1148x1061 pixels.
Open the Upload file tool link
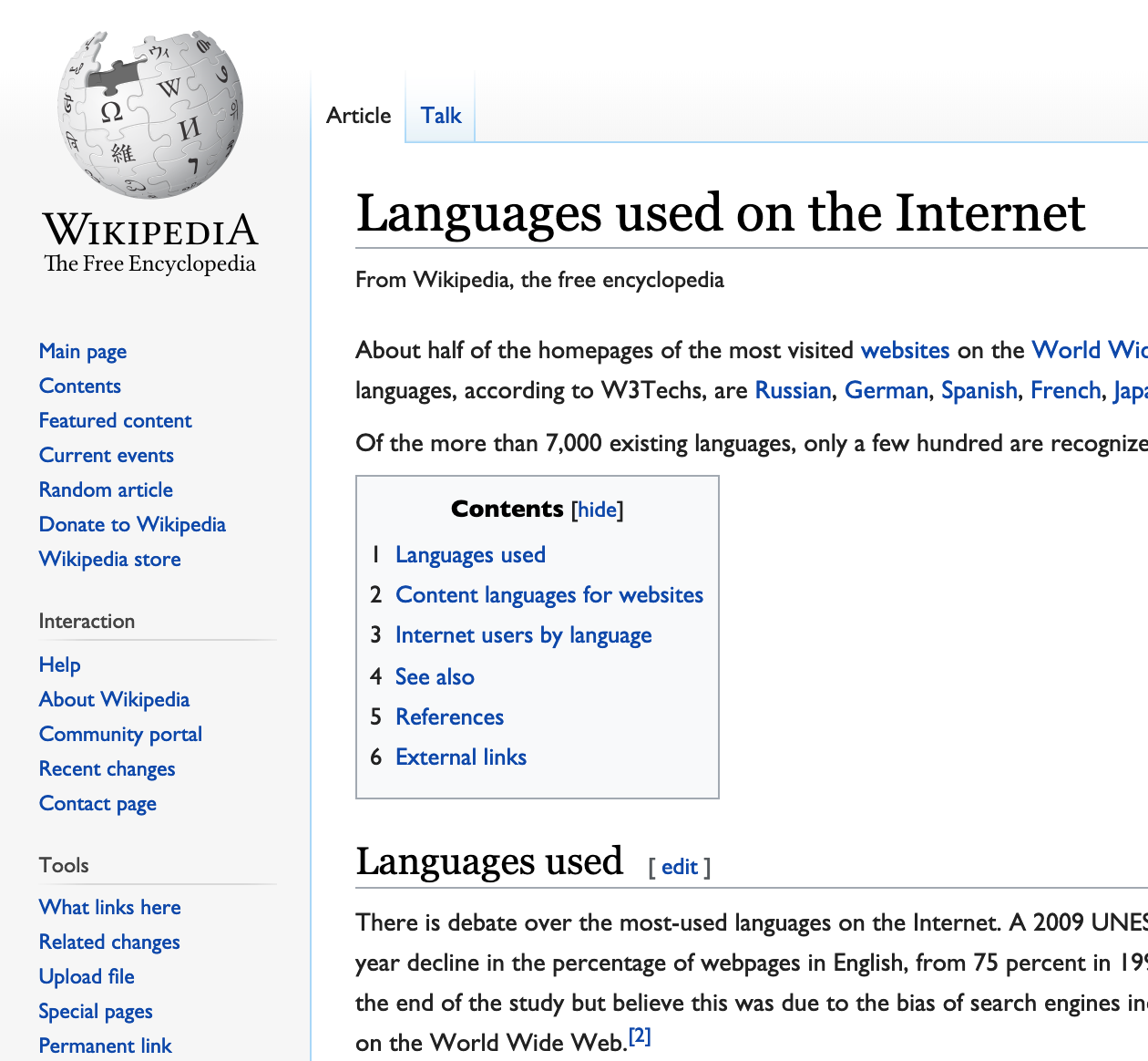click(x=87, y=977)
